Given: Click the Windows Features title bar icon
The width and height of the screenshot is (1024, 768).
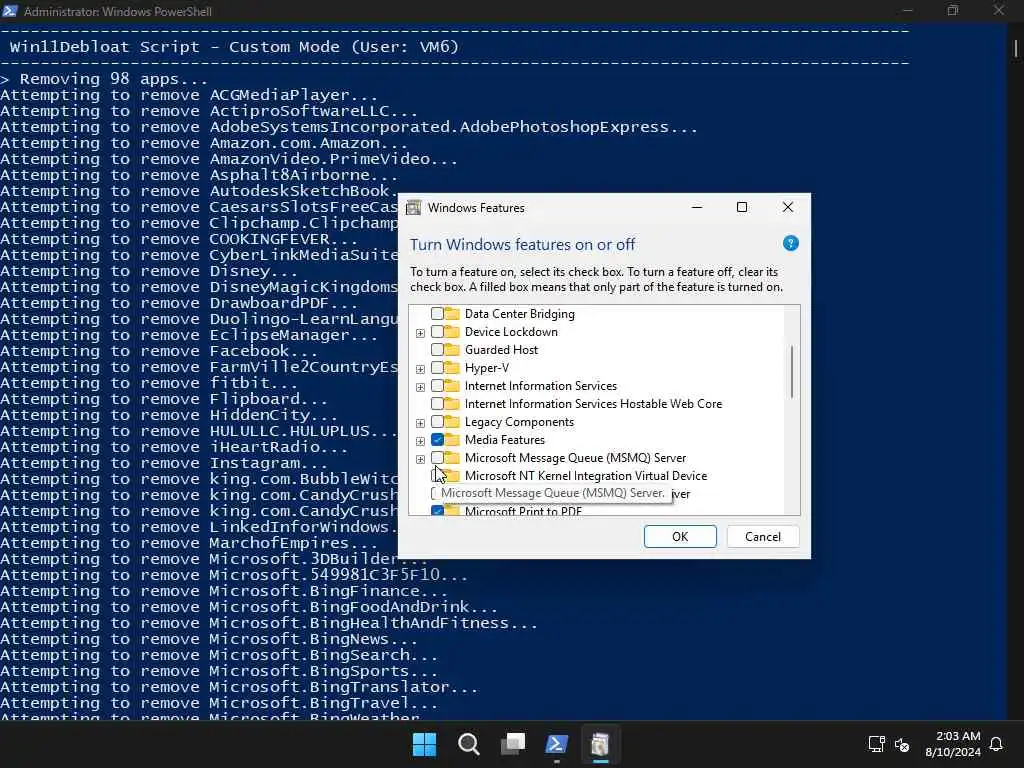Looking at the screenshot, I should point(413,208).
